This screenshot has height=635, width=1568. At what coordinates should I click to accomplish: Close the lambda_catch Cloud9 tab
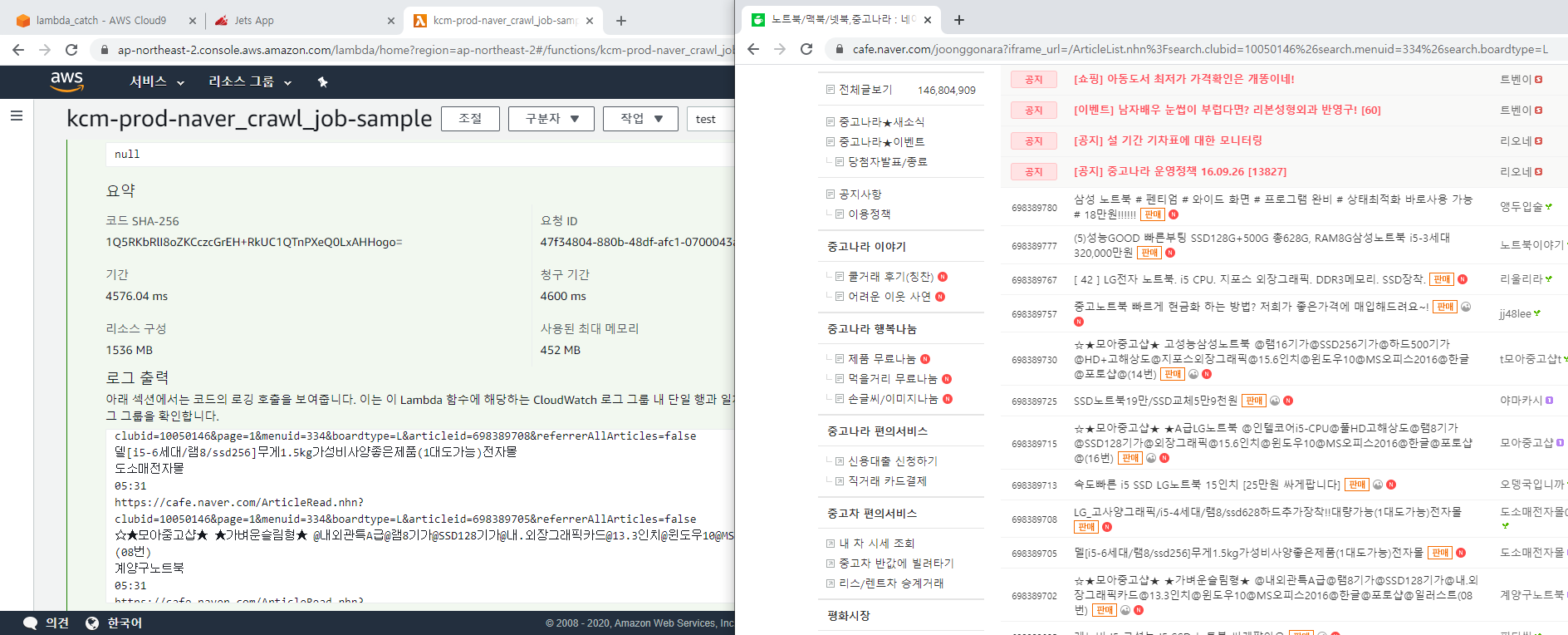(193, 21)
